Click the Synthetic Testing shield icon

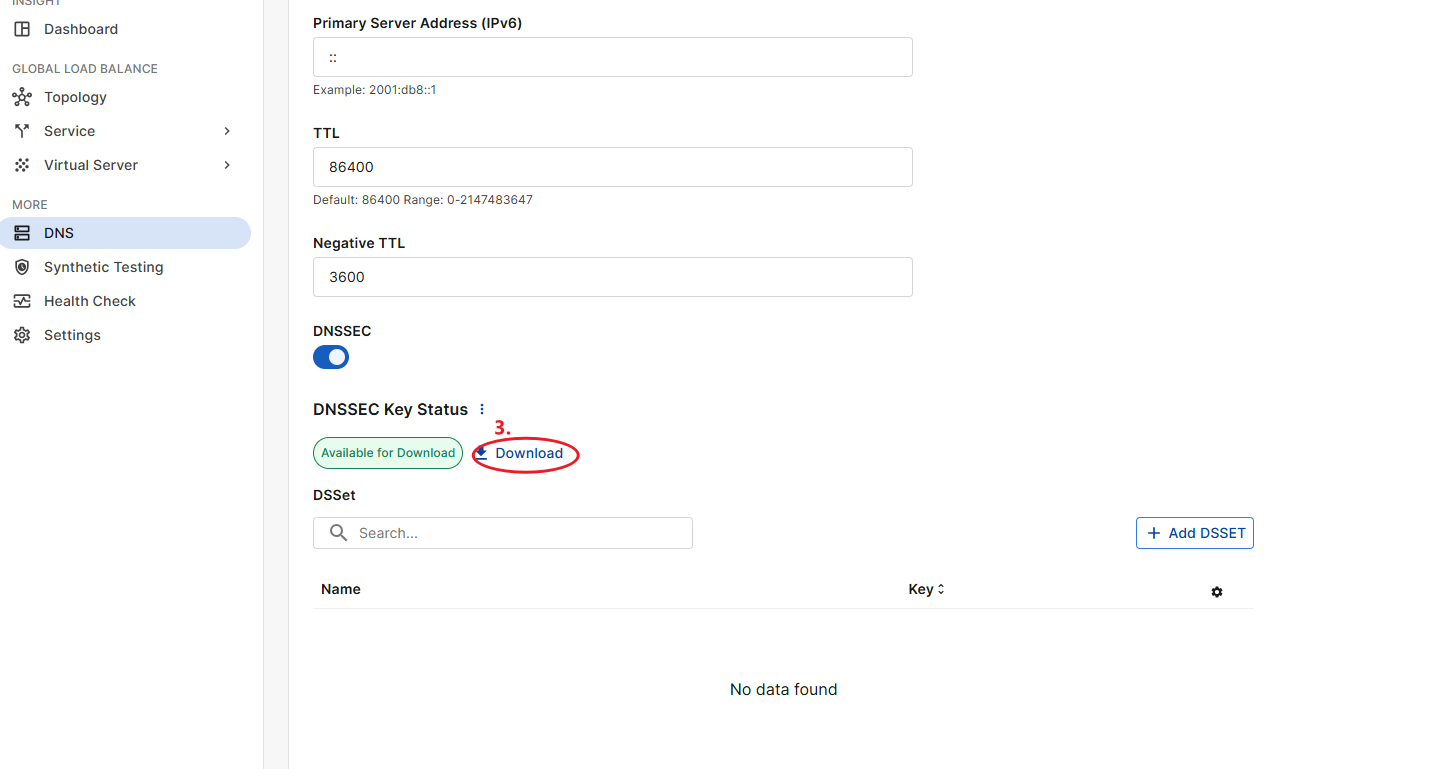(22, 267)
